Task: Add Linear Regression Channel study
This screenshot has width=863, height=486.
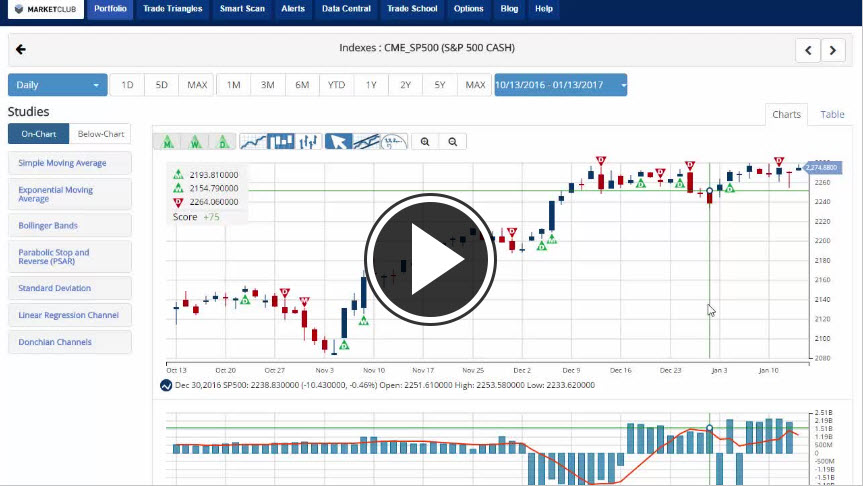Action: click(x=70, y=315)
